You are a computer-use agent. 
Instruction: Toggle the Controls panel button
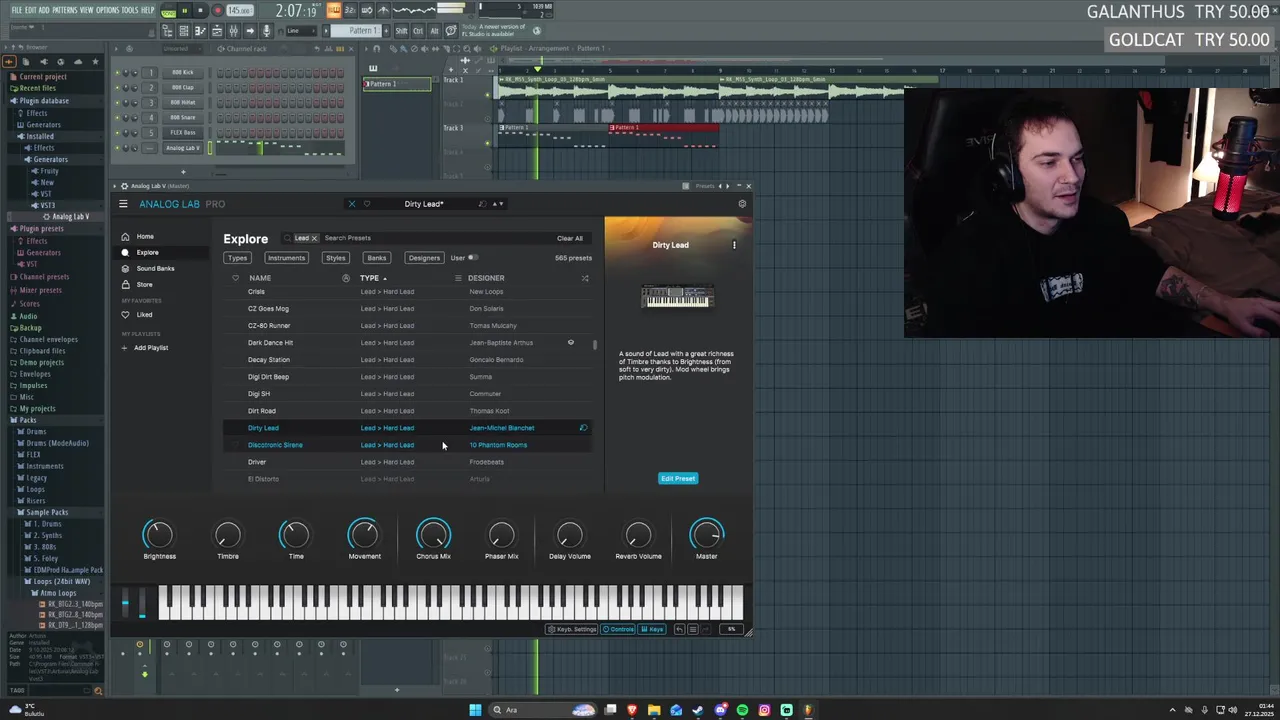pos(618,629)
